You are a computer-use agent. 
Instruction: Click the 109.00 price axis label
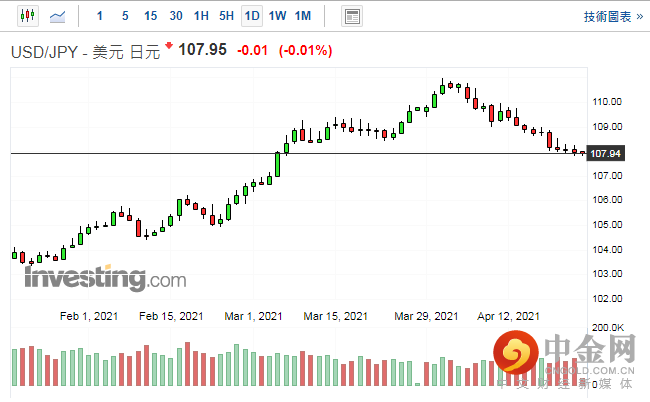[x=607, y=126]
